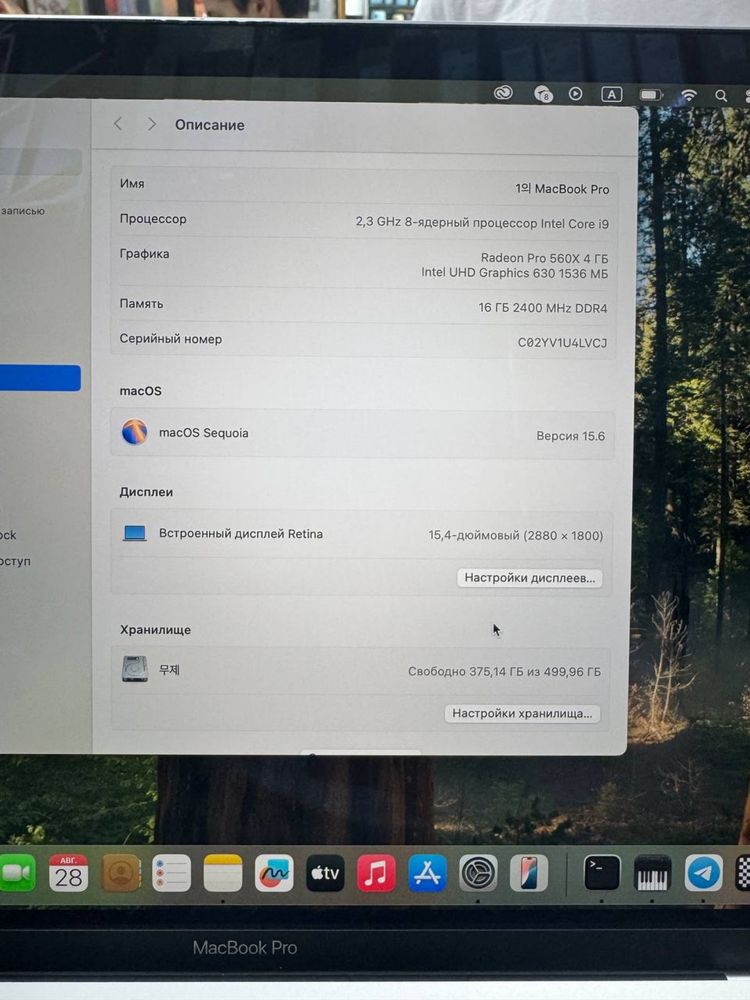This screenshot has height=1000, width=750.
Task: Click the built-in Retina display laptop icon
Action: point(135,533)
